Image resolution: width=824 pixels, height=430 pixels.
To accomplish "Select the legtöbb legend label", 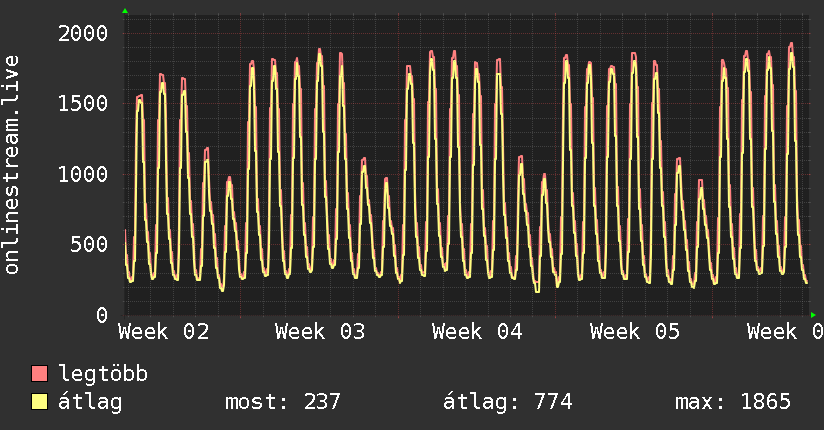I will pyautogui.click(x=103, y=374).
